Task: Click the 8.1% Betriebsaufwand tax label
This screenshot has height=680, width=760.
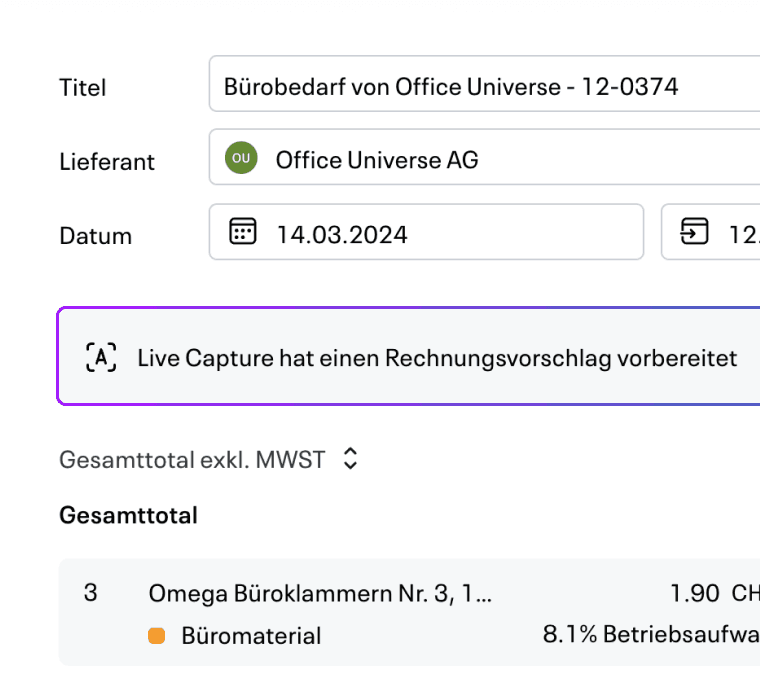Action: pos(651,634)
